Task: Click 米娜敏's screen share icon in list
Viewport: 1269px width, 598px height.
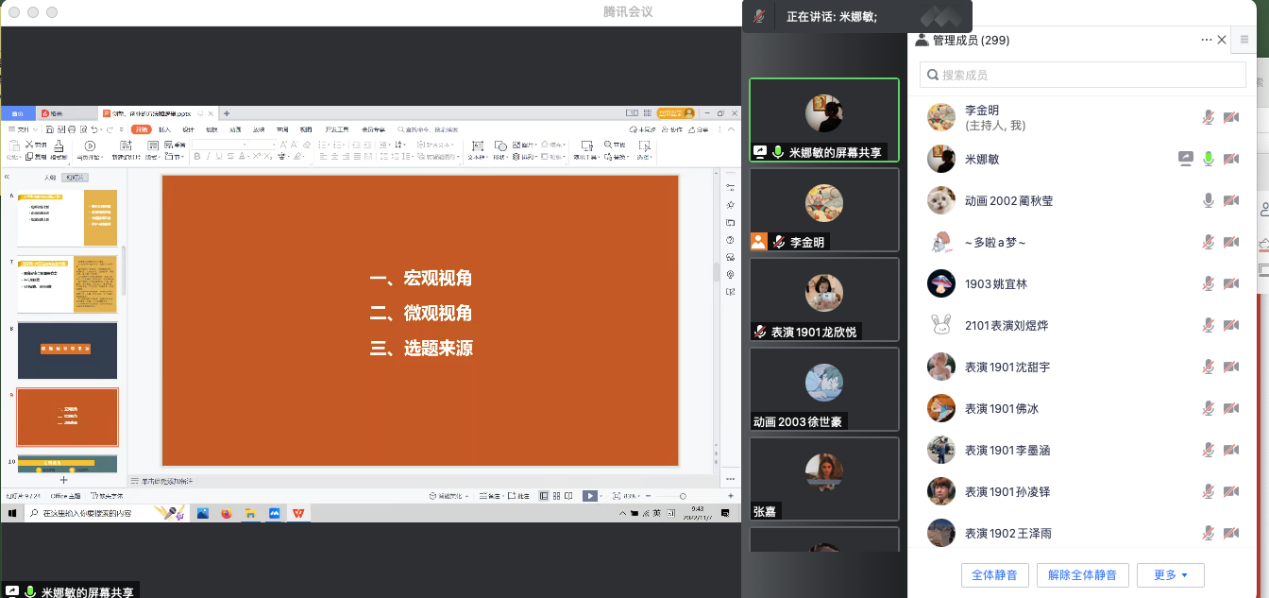Action: (1186, 159)
